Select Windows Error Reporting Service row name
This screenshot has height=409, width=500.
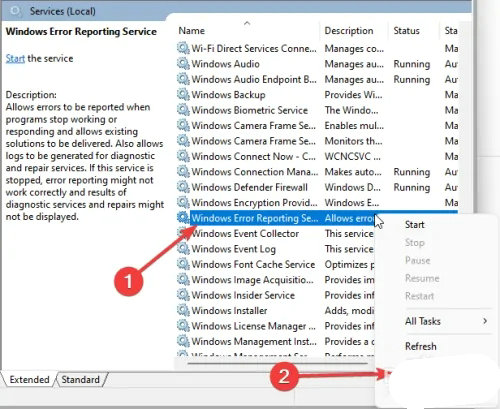(x=255, y=218)
